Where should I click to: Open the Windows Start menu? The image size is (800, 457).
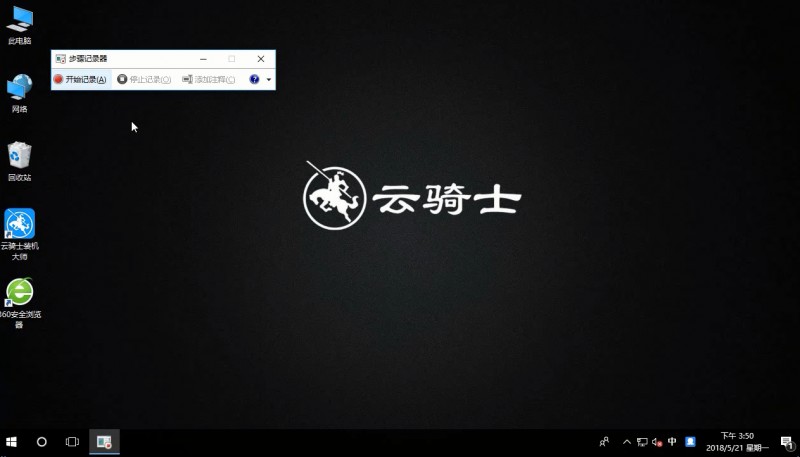click(x=11, y=442)
